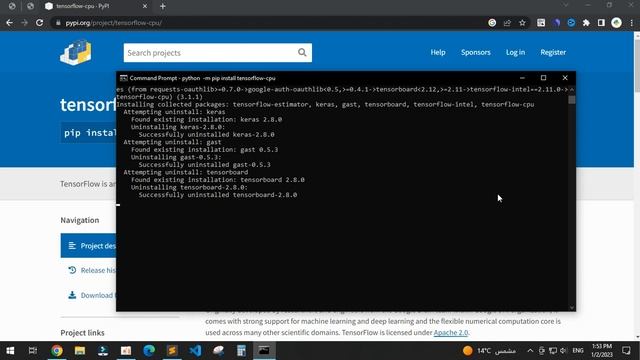Open Chrome three-dot menu
Image resolution: width=640 pixels, height=360 pixels.
pos(631,23)
